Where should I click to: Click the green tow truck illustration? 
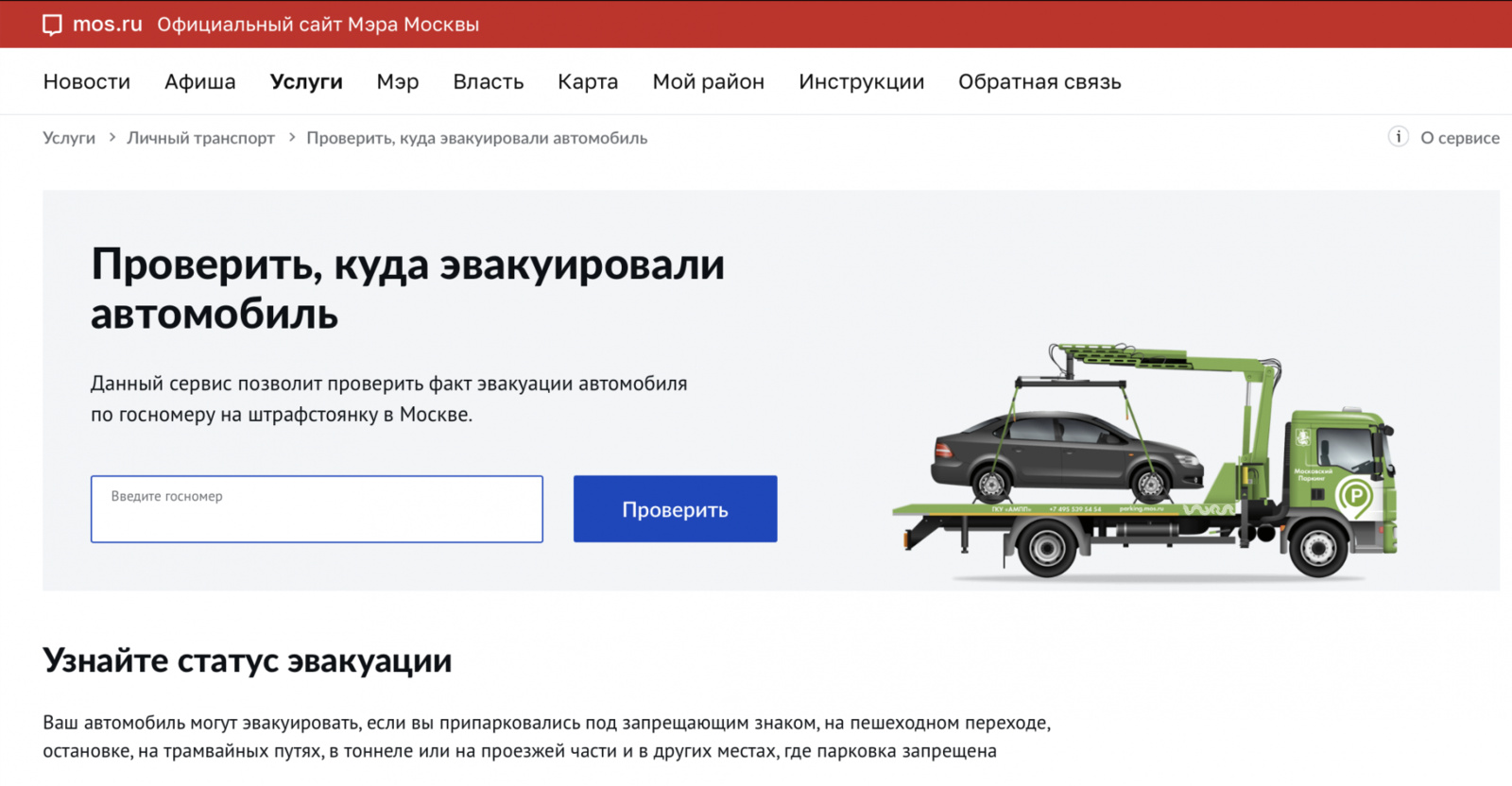[x=1147, y=461]
